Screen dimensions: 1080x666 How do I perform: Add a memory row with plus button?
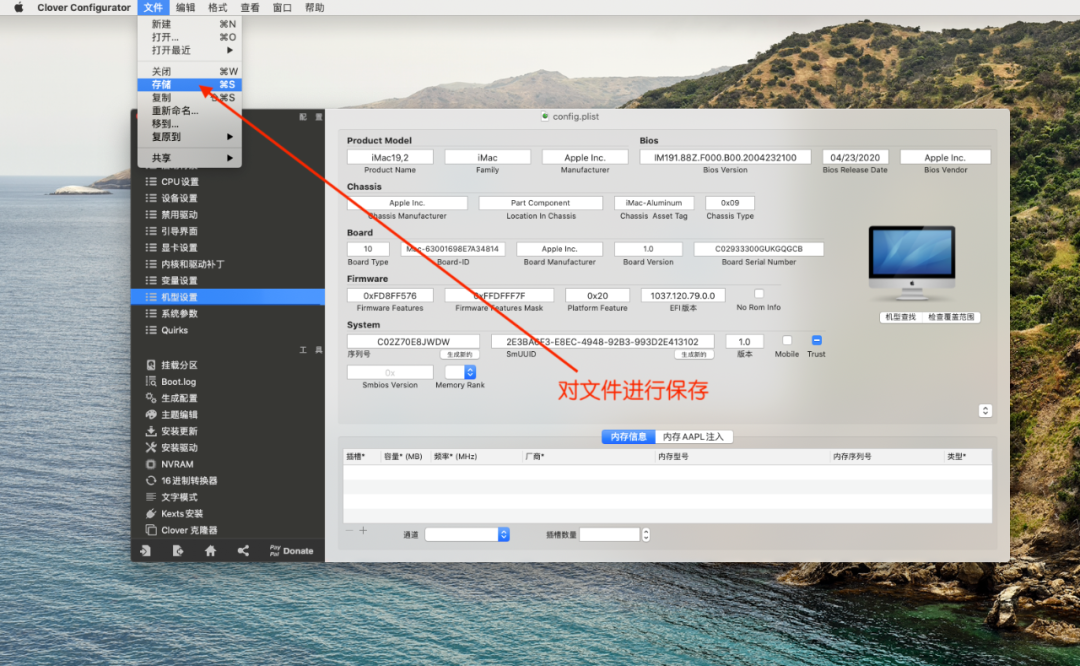(363, 530)
